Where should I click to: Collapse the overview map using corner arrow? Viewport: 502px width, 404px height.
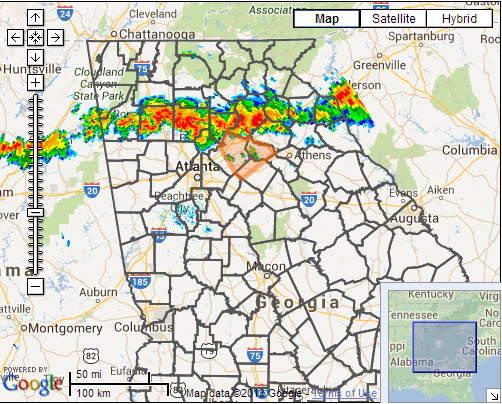pyautogui.click(x=493, y=396)
